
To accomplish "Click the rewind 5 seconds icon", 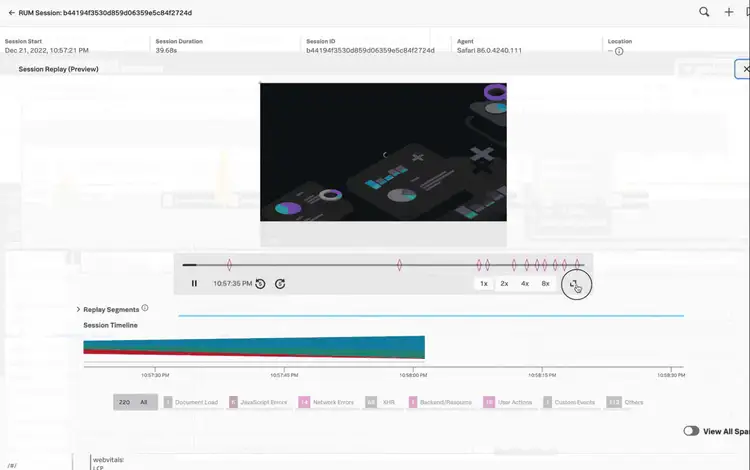I will click(260, 284).
